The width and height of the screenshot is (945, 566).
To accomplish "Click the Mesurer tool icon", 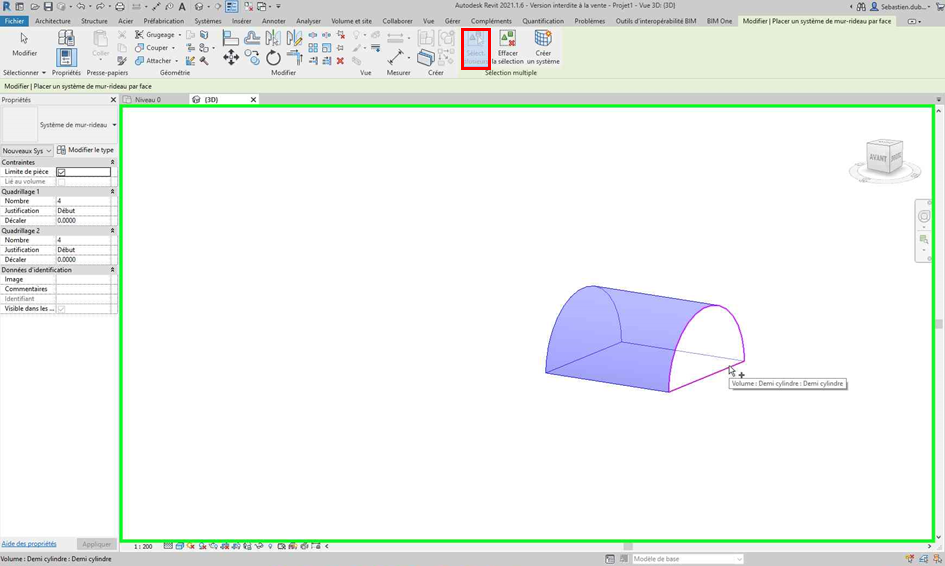I will point(396,58).
